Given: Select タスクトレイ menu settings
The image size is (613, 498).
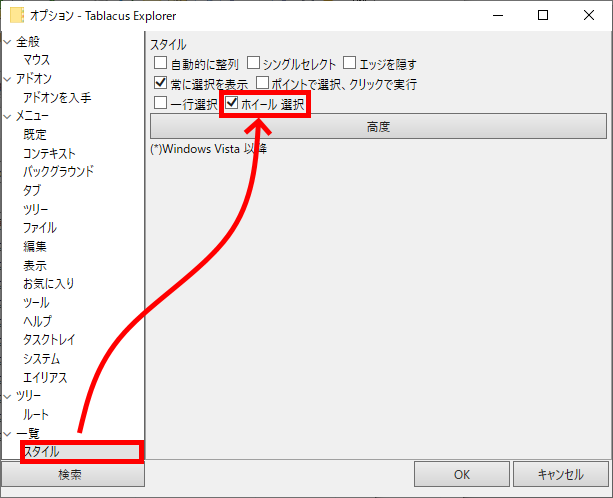Looking at the screenshot, I should click(49, 340).
